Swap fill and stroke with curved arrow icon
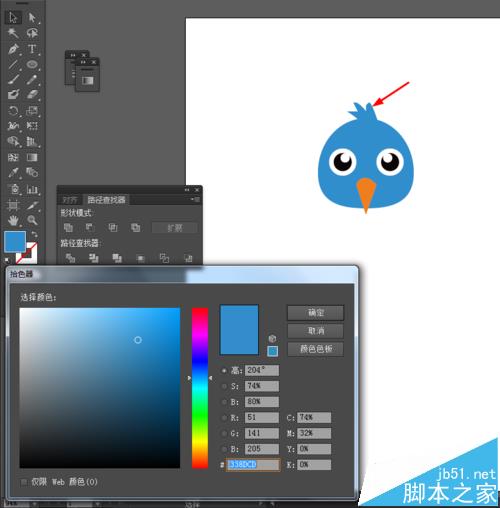The height and width of the screenshot is (508, 500). coord(34,234)
